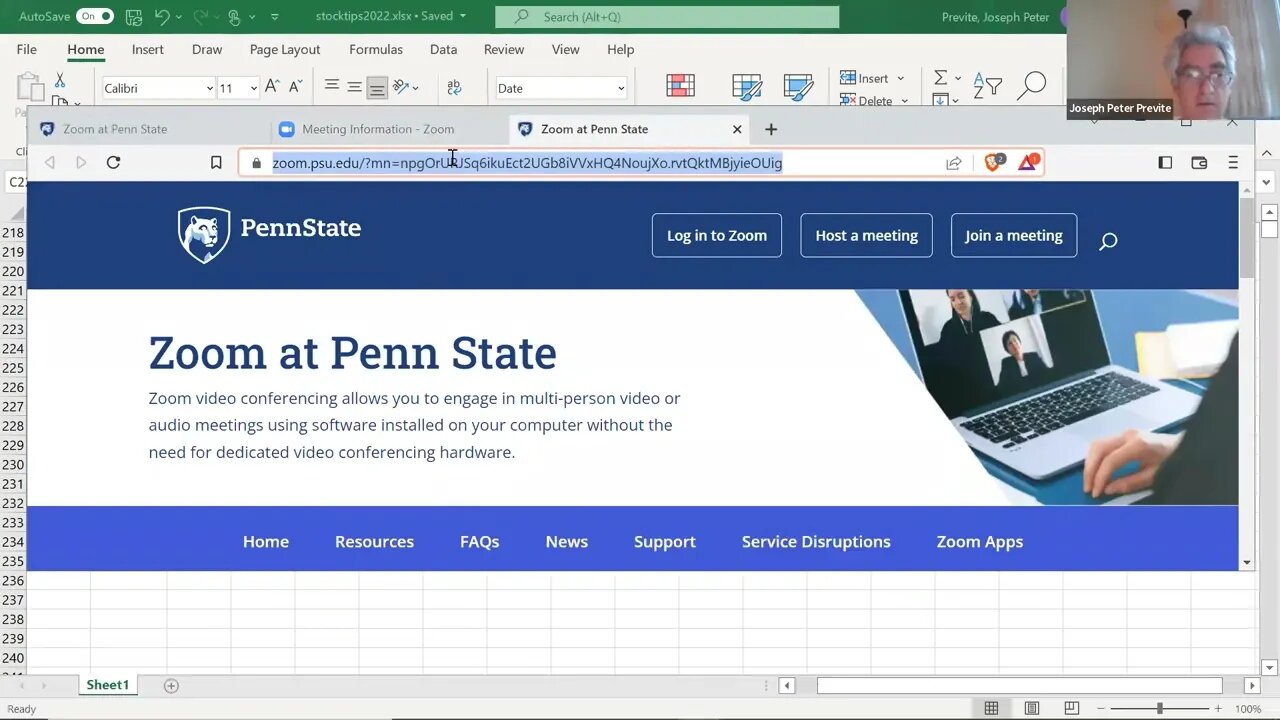Image resolution: width=1280 pixels, height=720 pixels.
Task: Click zoom out minus on status bar
Action: [1101, 708]
